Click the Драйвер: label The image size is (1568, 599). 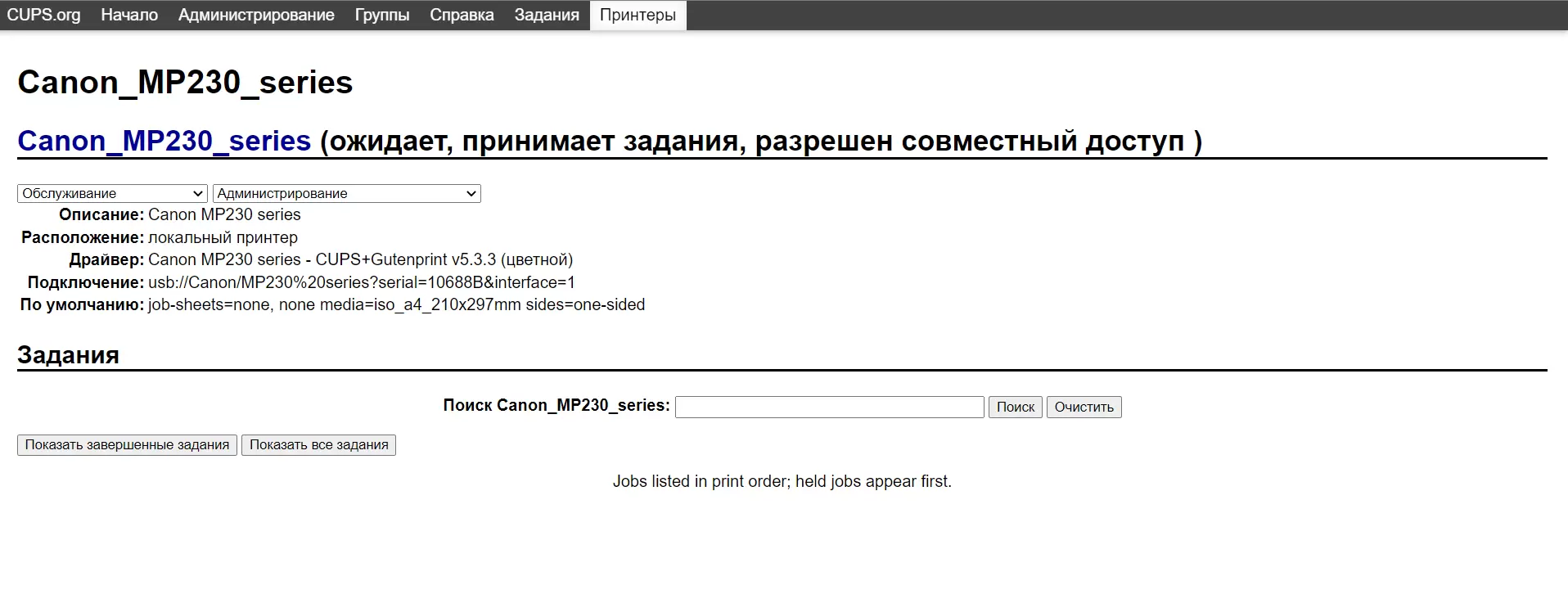pyautogui.click(x=106, y=259)
